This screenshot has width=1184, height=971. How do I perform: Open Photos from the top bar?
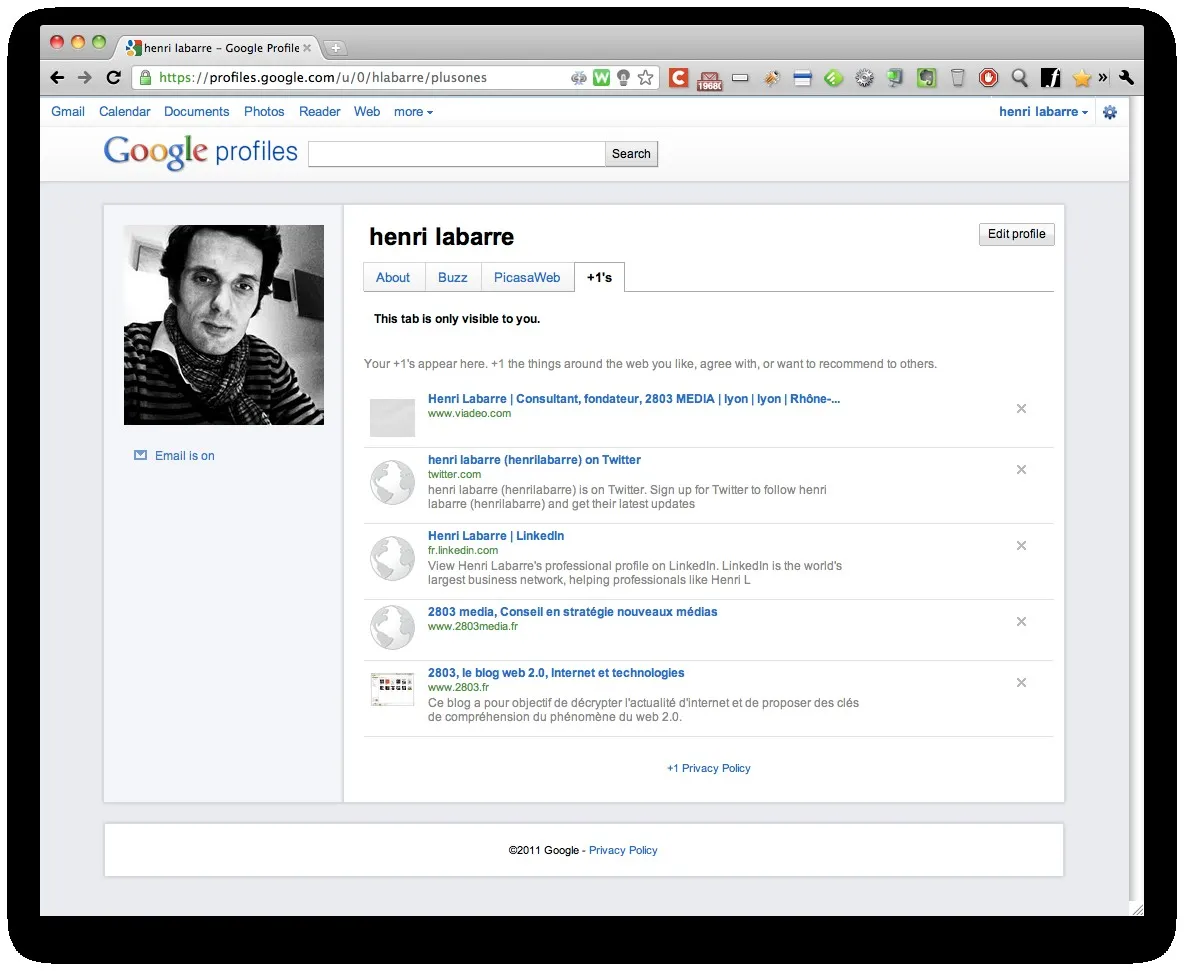coord(264,112)
